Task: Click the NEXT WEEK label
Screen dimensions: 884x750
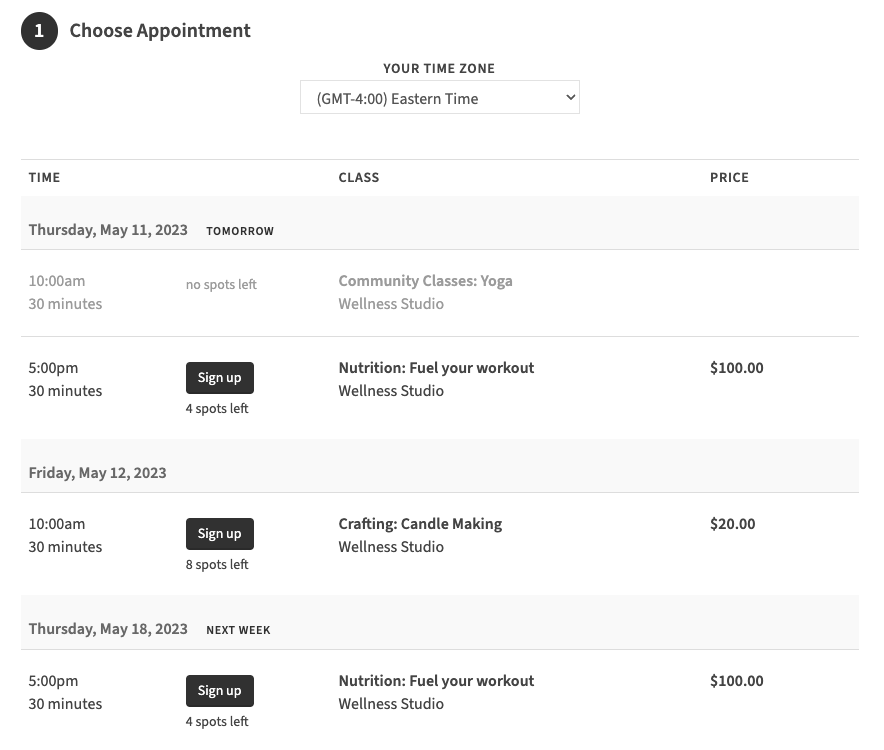Action: (238, 630)
